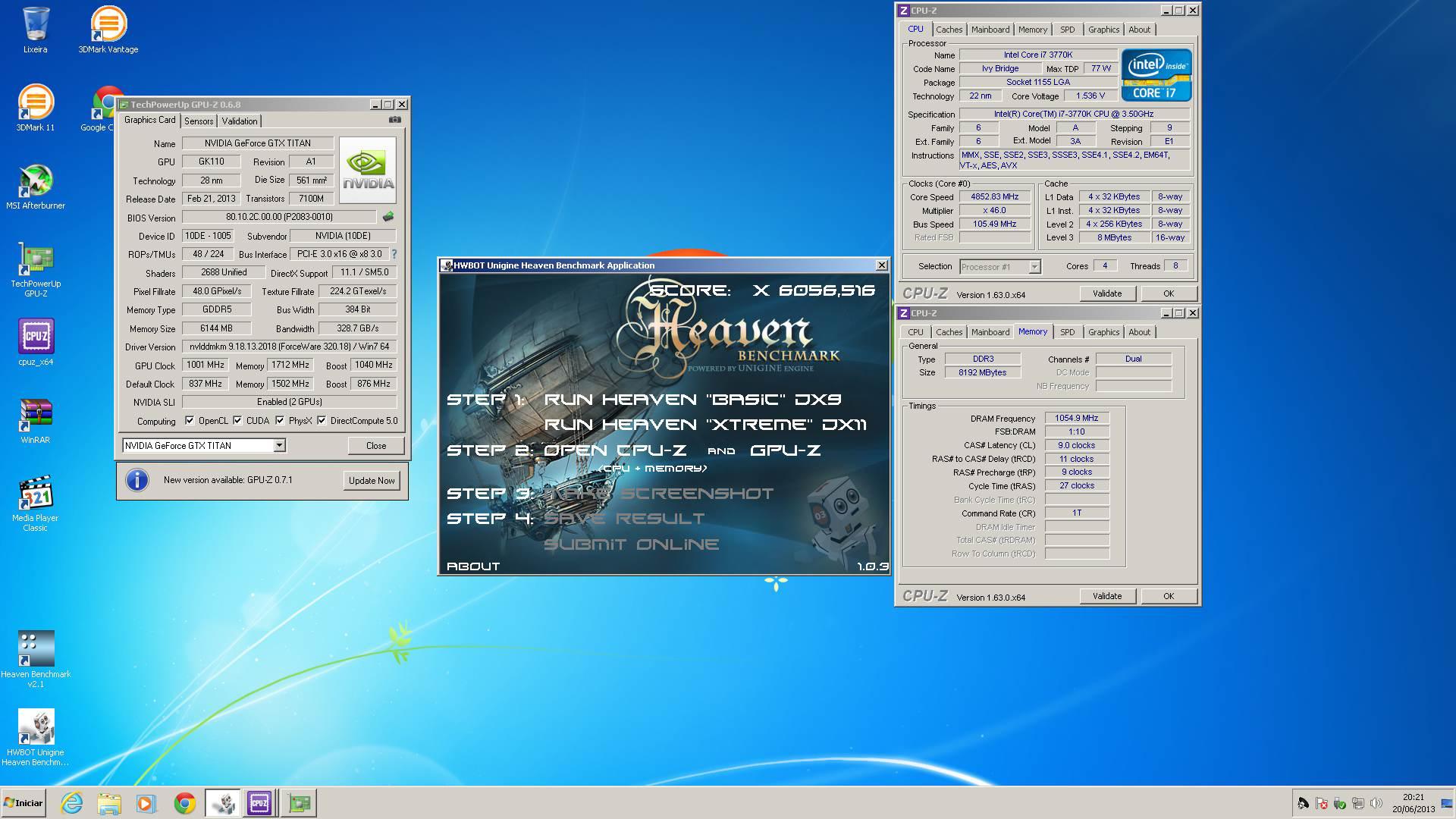Open Google Chrome desktop shortcut
Image resolution: width=1456 pixels, height=819 pixels.
102,108
